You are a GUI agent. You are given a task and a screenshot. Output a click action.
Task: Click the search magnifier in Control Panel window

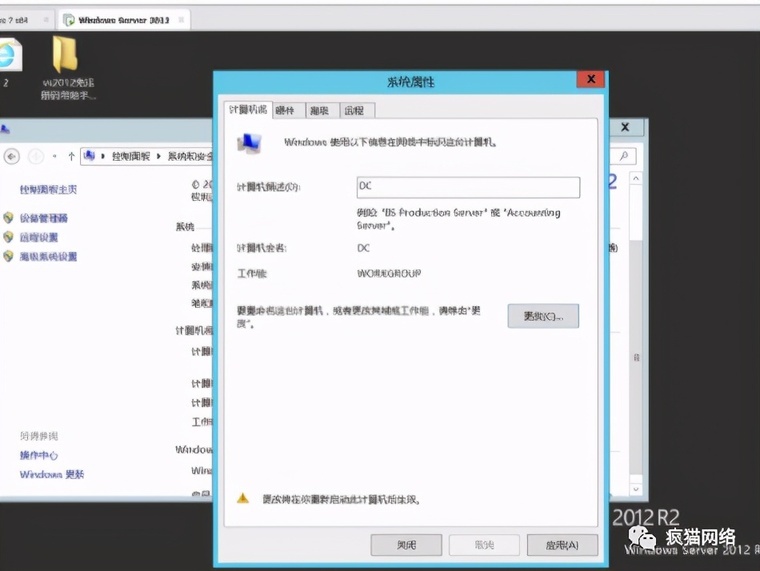[x=624, y=156]
